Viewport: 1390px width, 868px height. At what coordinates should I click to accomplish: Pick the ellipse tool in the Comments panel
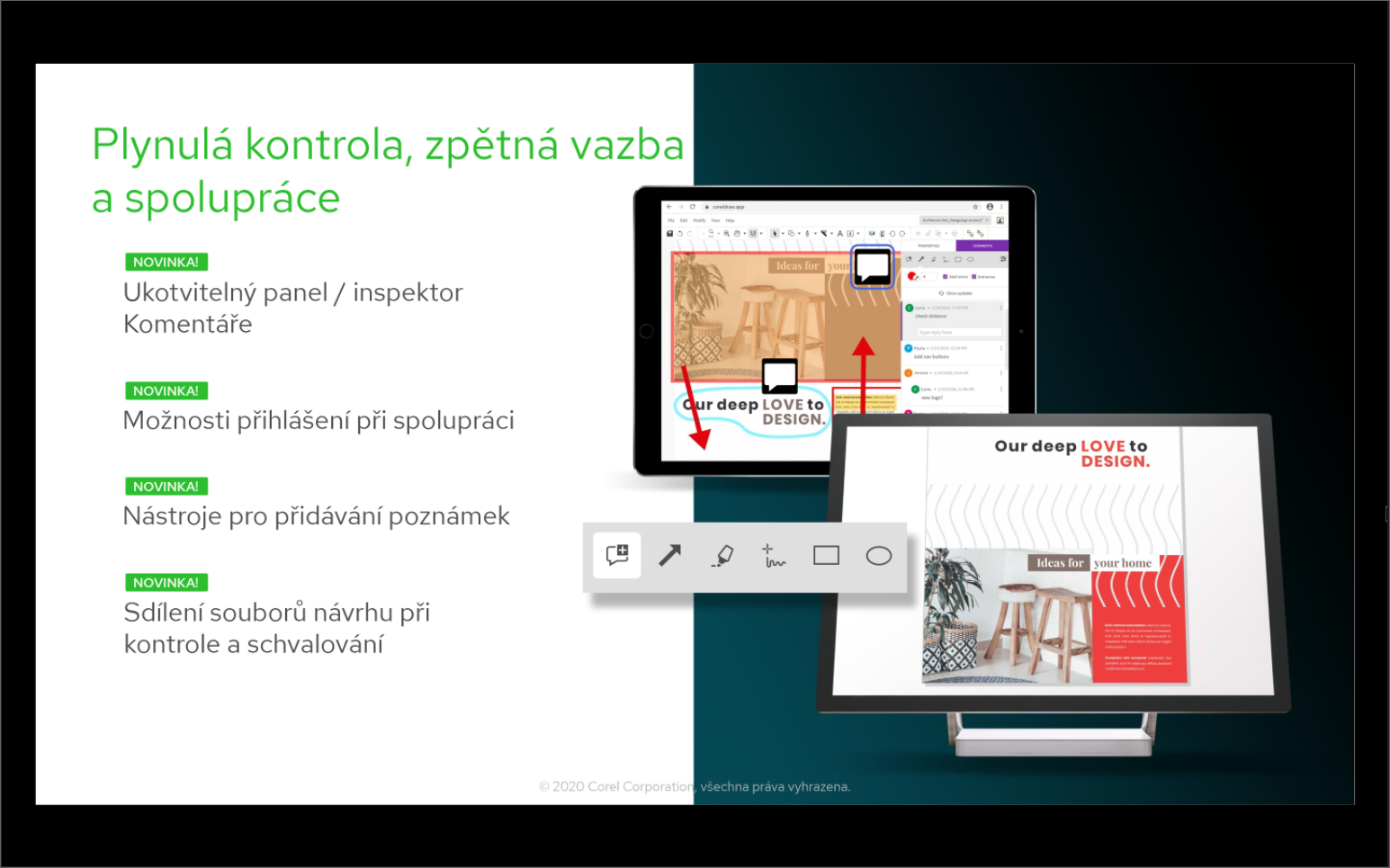[x=970, y=259]
